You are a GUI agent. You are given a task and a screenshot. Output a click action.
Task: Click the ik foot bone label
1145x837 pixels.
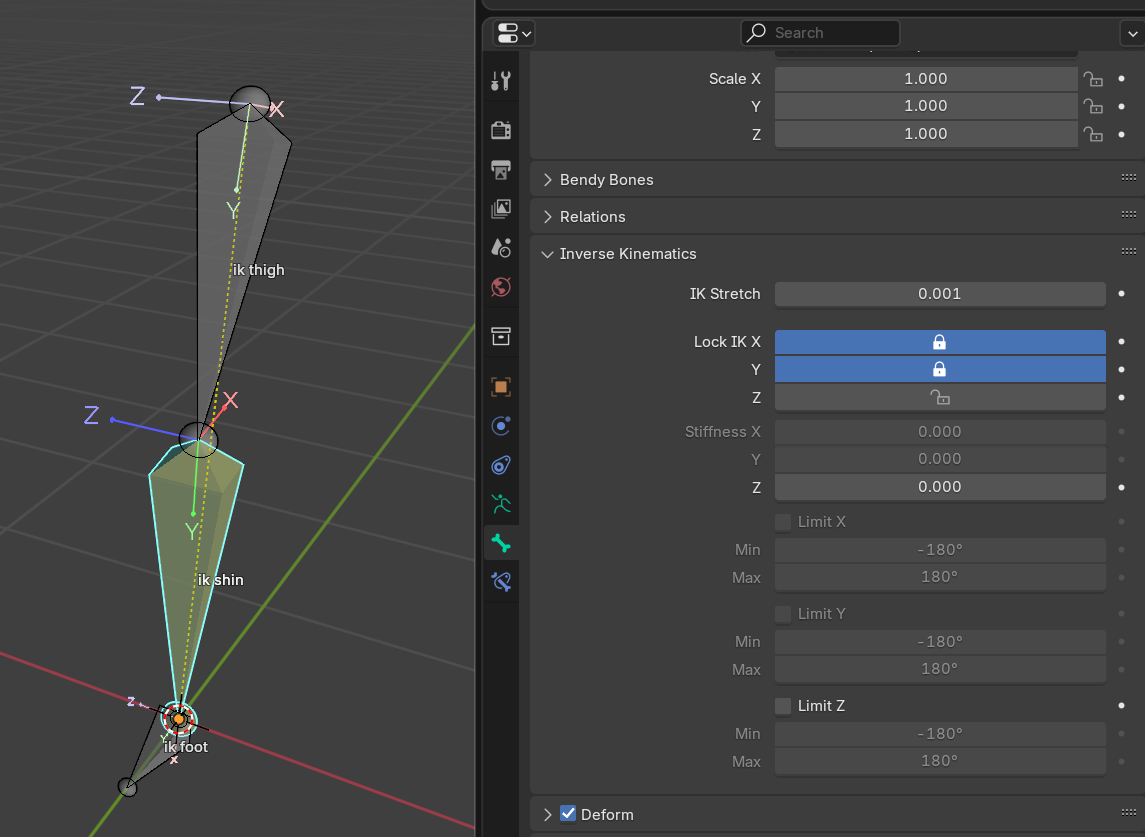coord(185,746)
